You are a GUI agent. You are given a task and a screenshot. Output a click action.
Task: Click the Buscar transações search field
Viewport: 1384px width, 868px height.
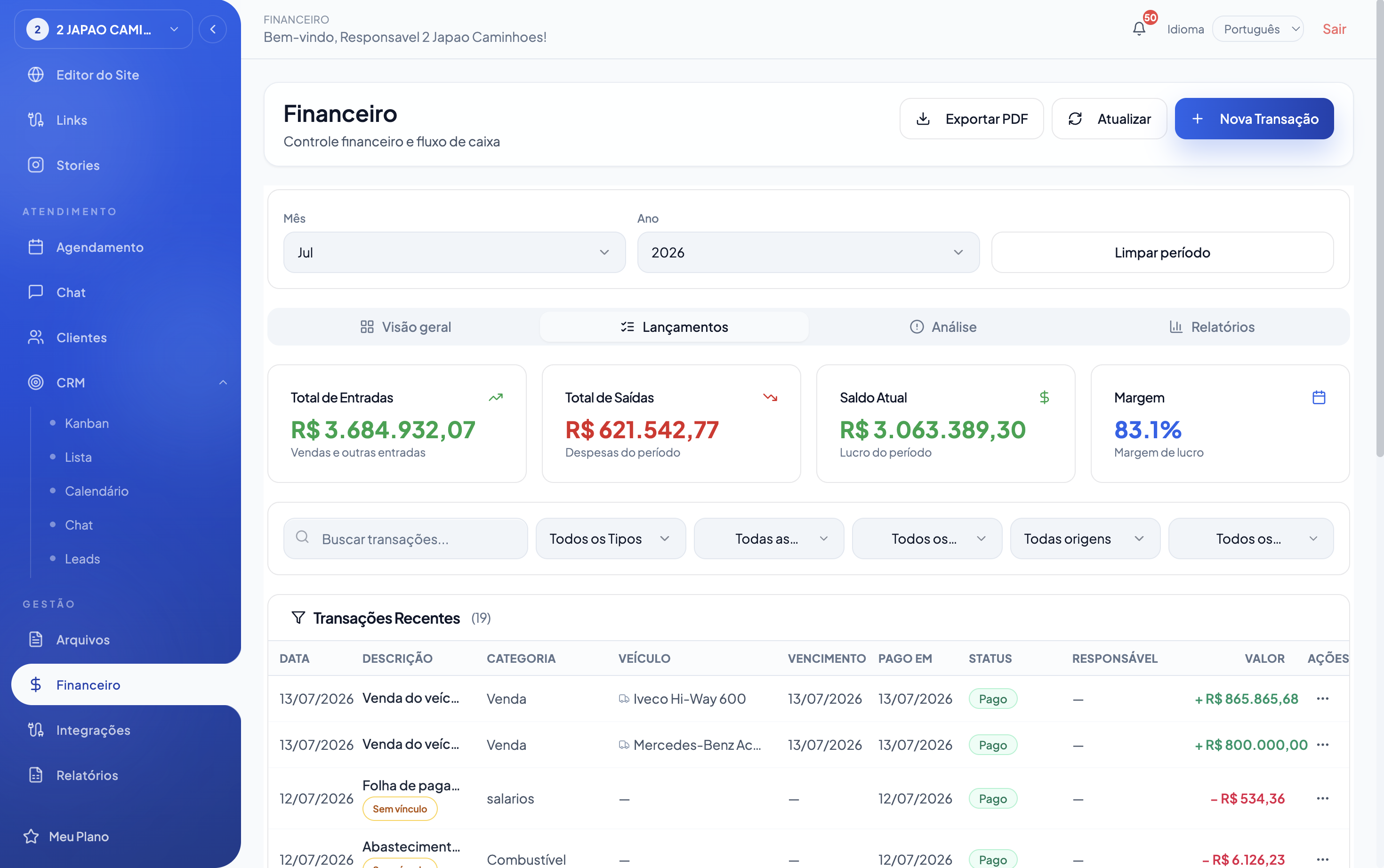coord(405,538)
